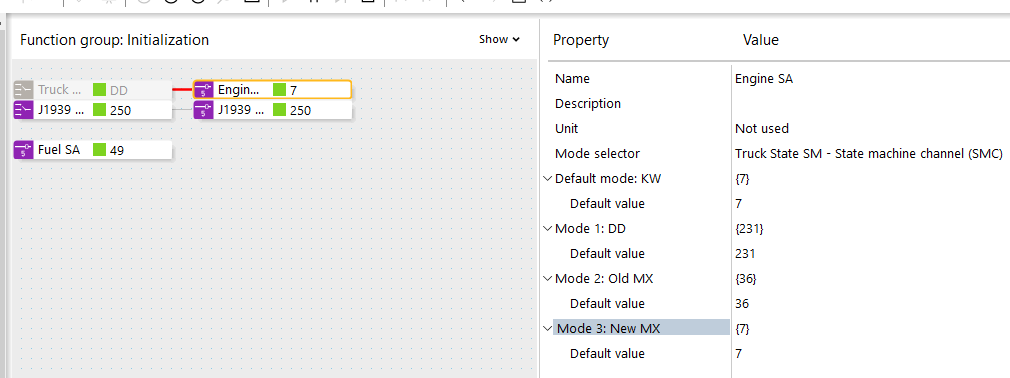Select the Default mode: KW label

pyautogui.click(x=608, y=178)
